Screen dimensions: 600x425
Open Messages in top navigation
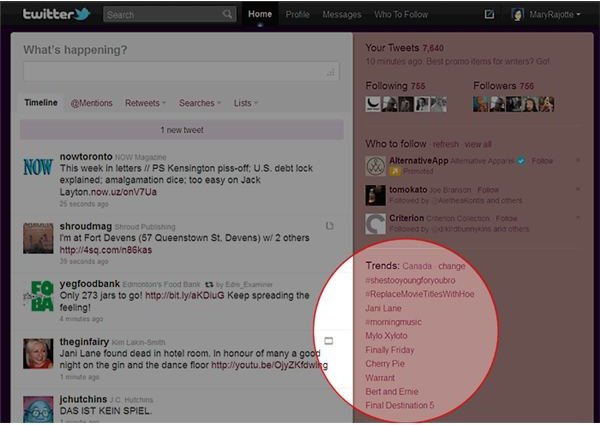342,15
